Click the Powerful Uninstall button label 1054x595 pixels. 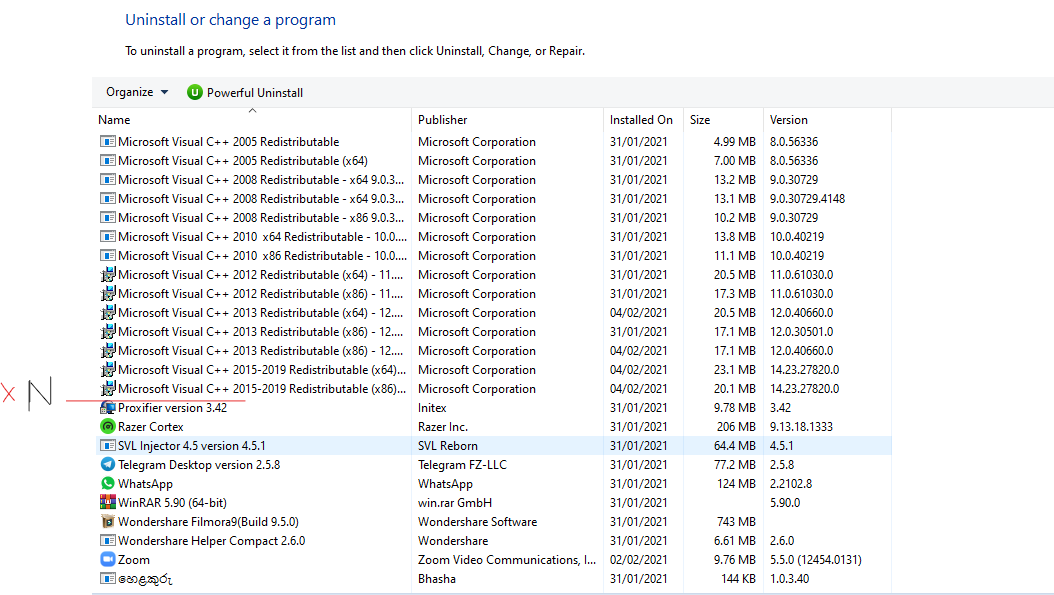255,93
